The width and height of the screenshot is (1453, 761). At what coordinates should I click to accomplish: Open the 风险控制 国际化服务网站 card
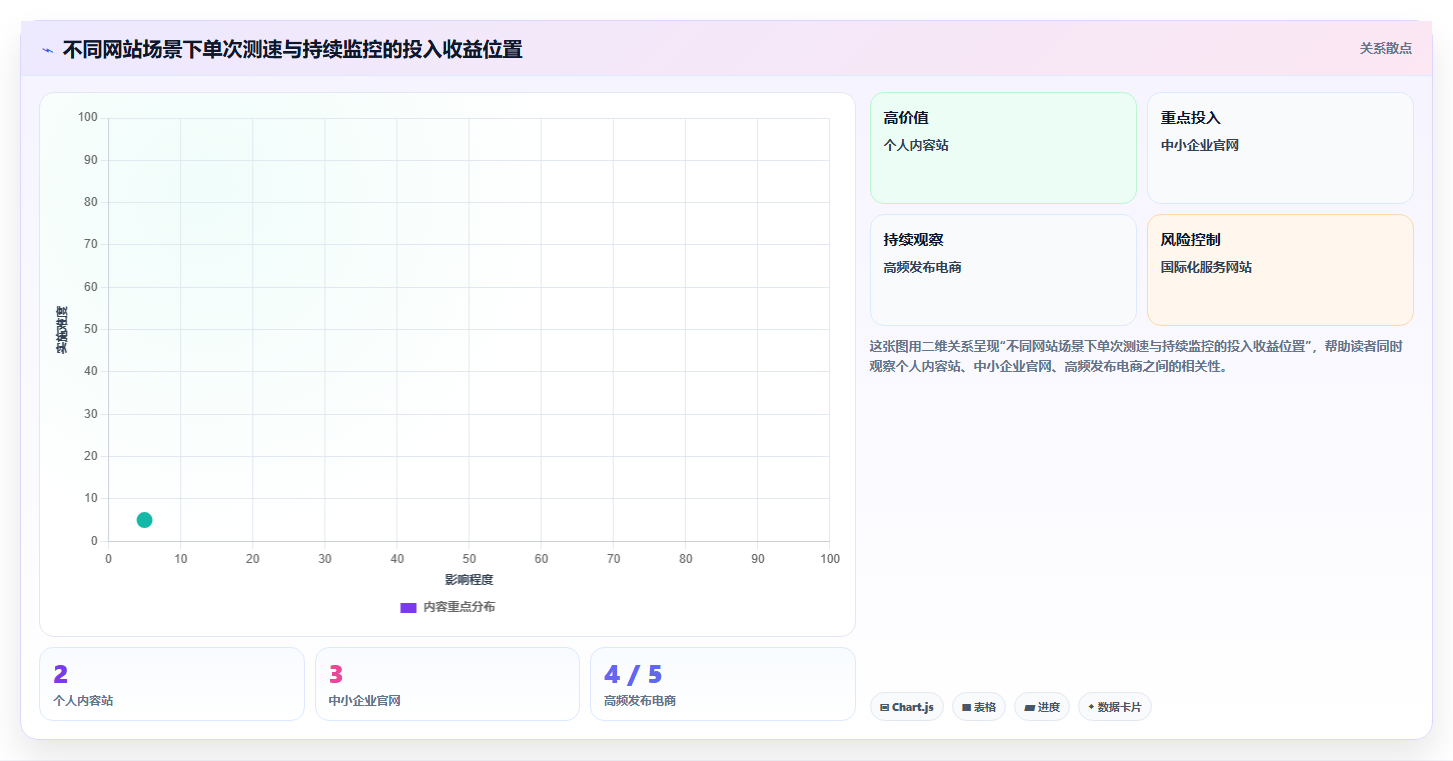coord(1280,270)
